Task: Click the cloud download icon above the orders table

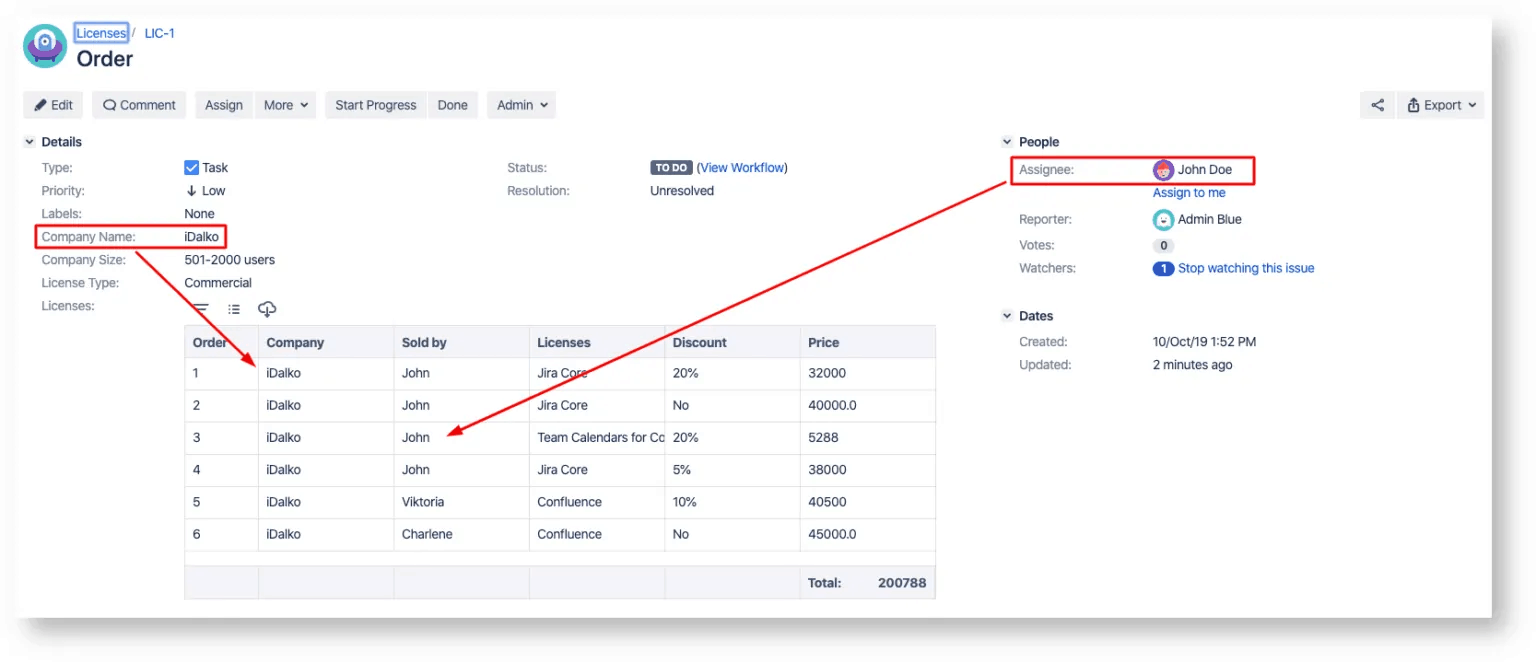Action: click(x=266, y=309)
